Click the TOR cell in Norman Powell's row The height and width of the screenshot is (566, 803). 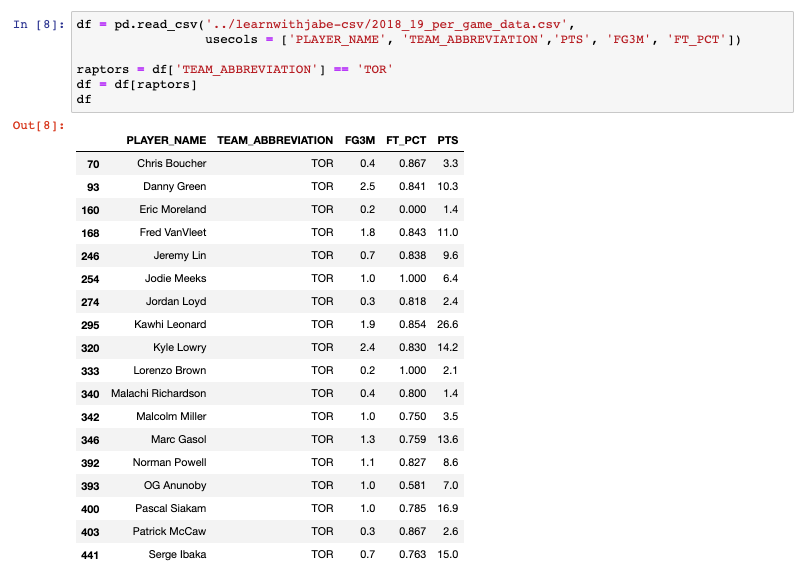pyautogui.click(x=322, y=463)
